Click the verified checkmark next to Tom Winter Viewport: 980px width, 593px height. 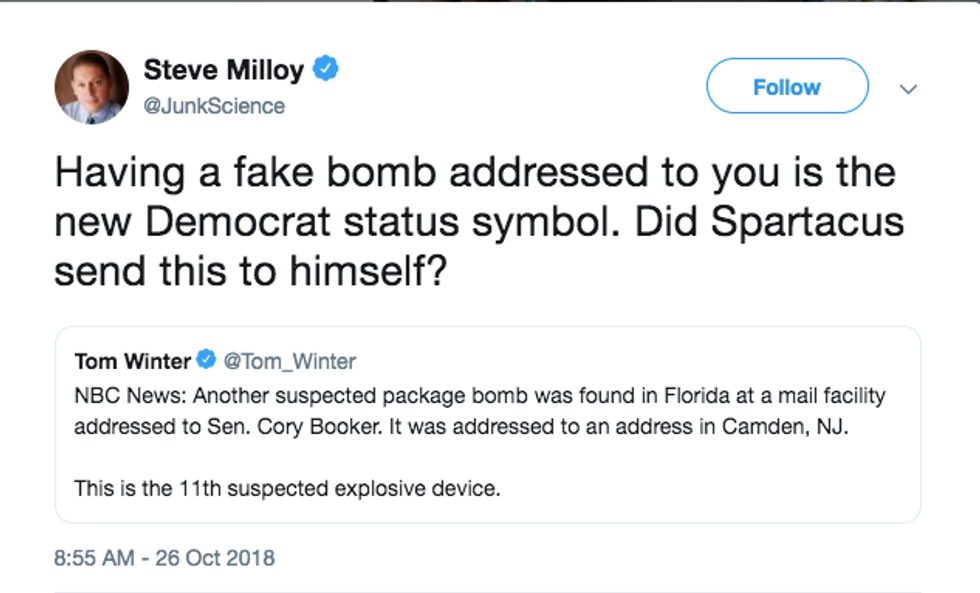pyautogui.click(x=207, y=360)
